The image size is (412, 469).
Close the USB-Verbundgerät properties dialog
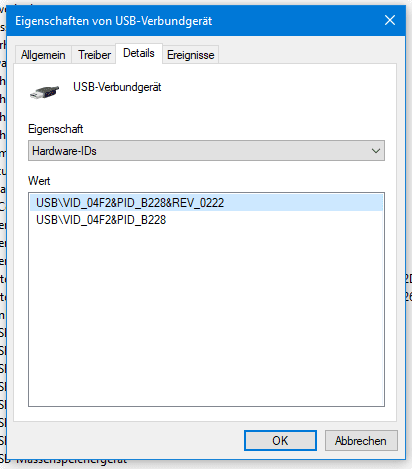pos(390,20)
